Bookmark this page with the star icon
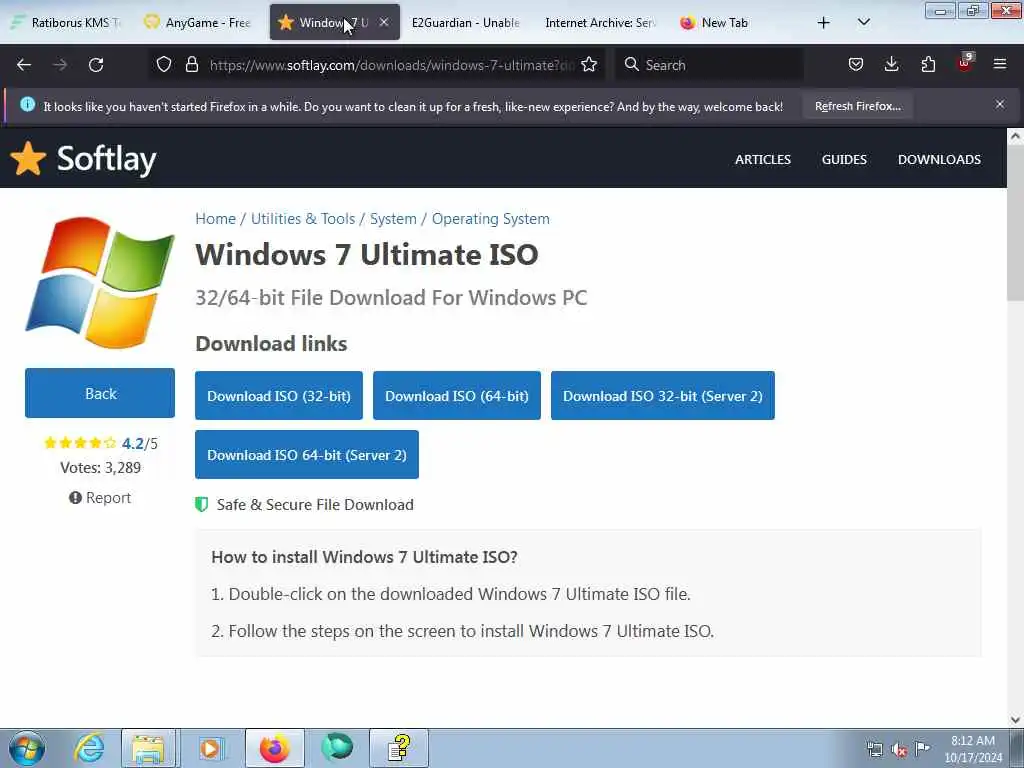Screen dimensions: 1024x768 (x=589, y=64)
